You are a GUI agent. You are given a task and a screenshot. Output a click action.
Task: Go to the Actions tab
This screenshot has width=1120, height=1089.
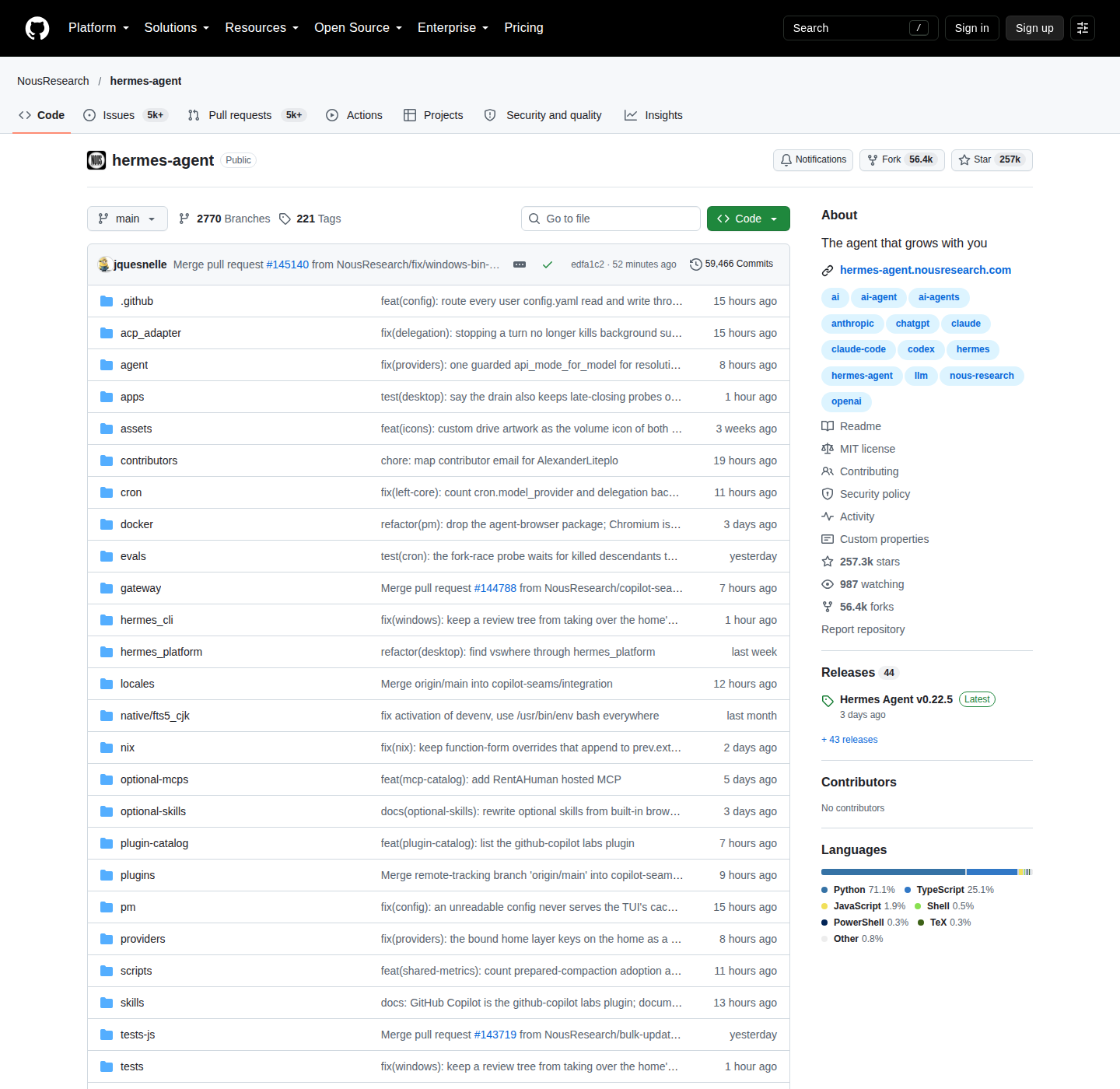354,115
